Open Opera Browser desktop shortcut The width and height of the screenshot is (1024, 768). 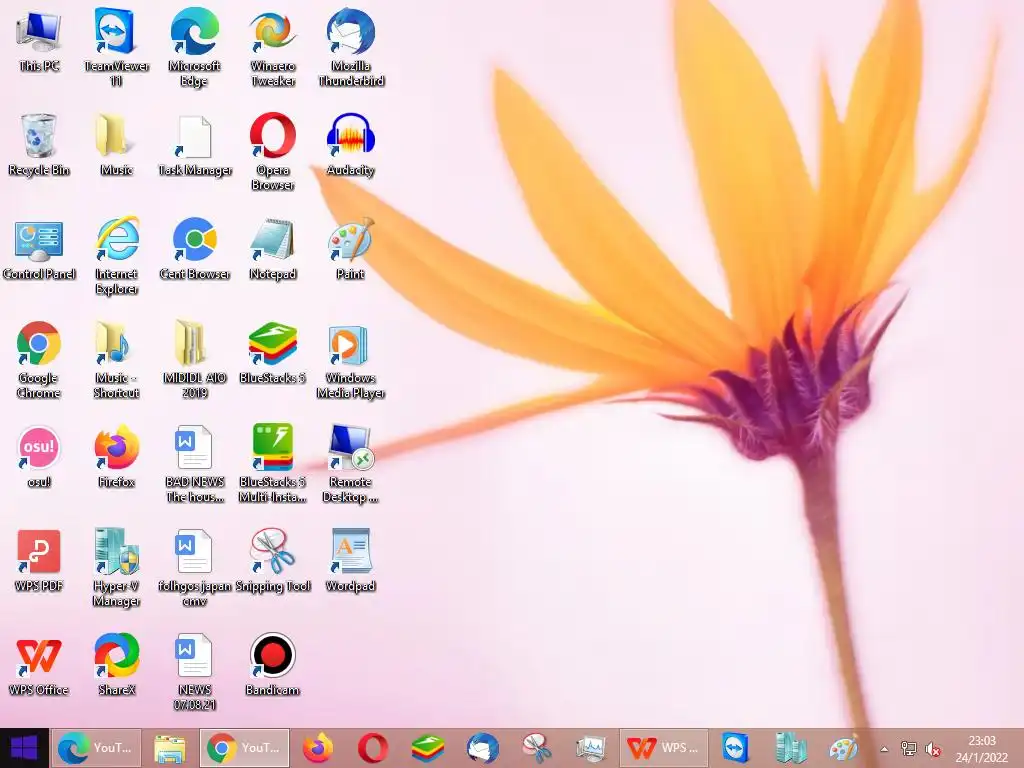[272, 152]
